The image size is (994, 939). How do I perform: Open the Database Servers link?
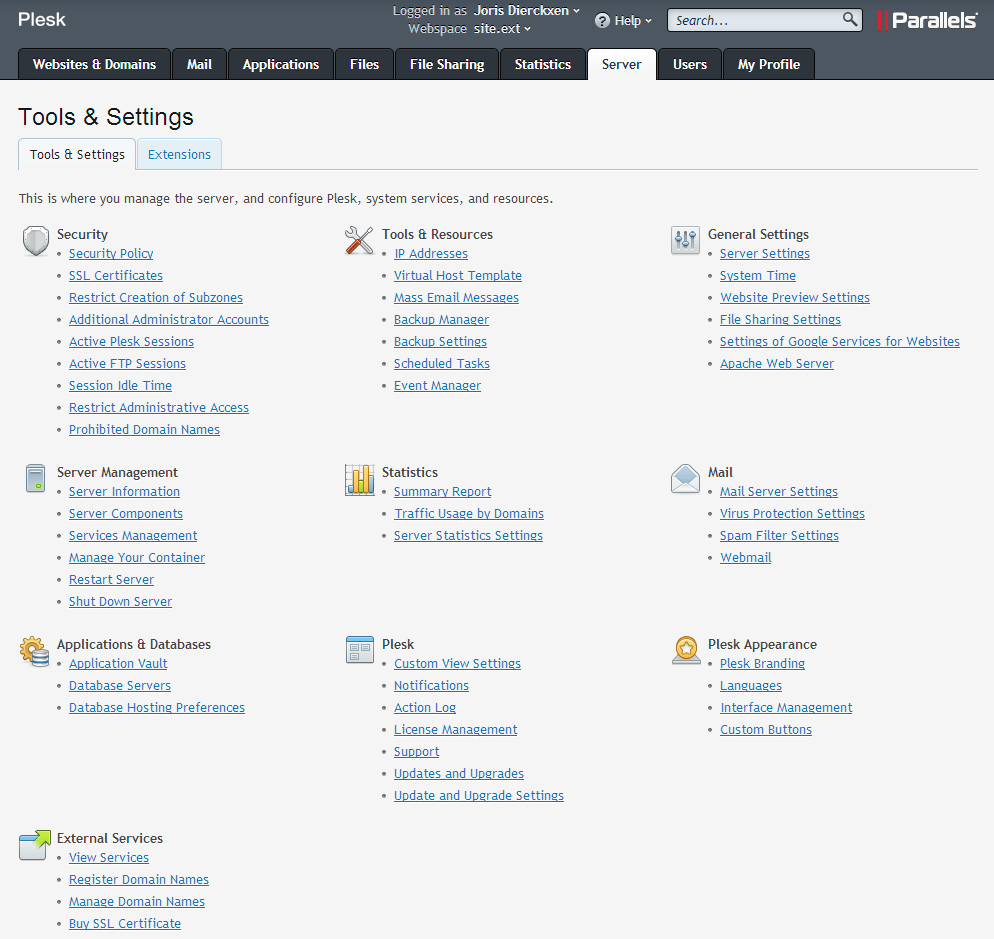pos(120,686)
